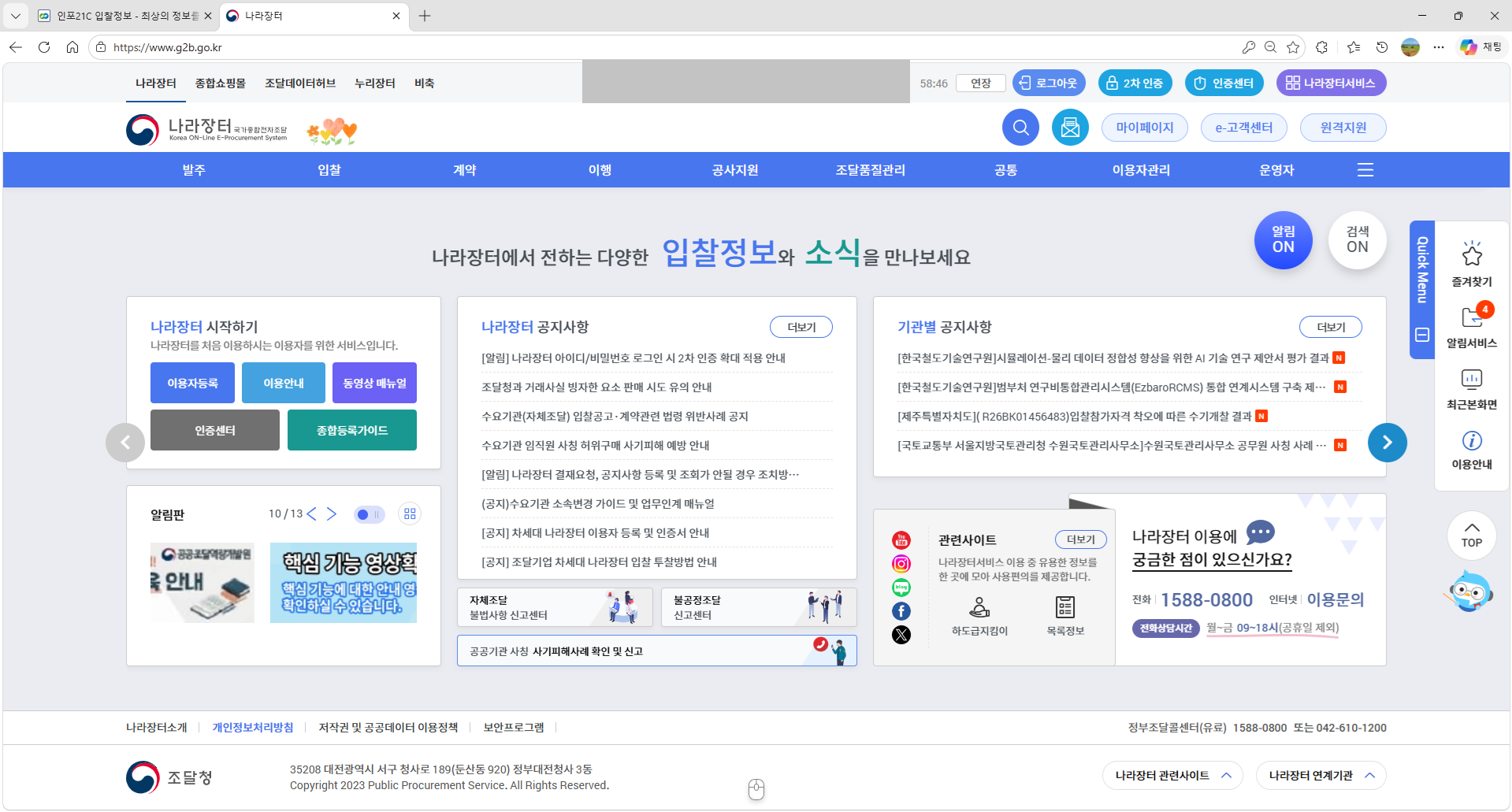Open 목록정보 icon link

tap(1065, 616)
